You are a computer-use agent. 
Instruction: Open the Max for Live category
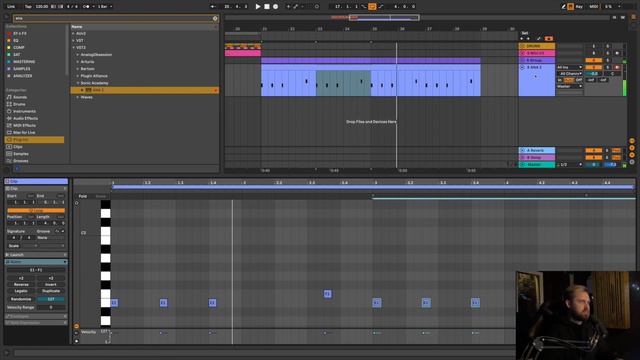[24, 132]
